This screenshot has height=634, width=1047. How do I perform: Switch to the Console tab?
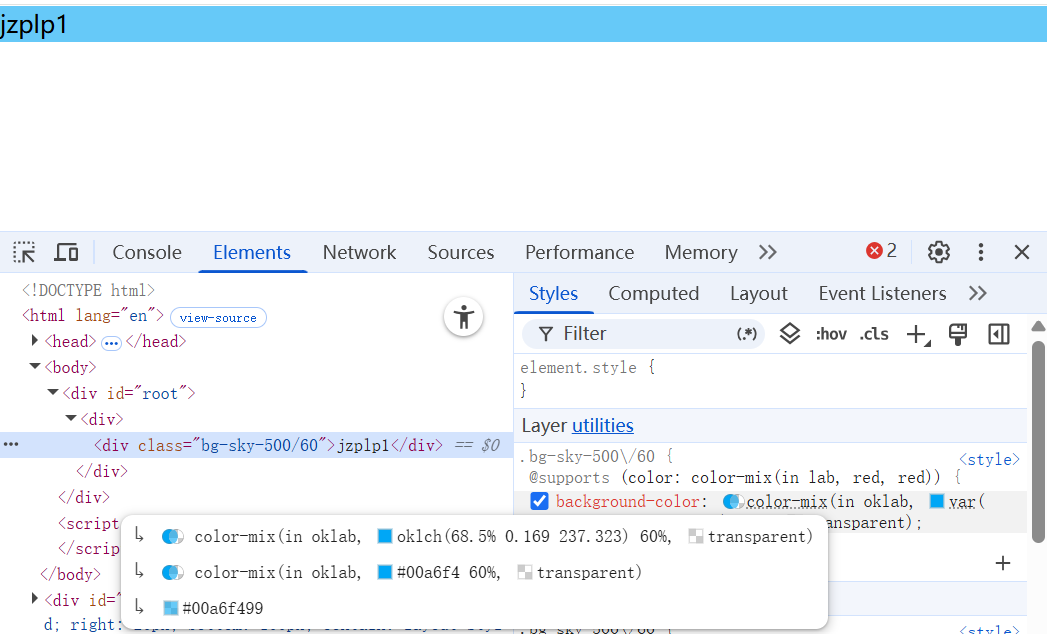(x=147, y=252)
